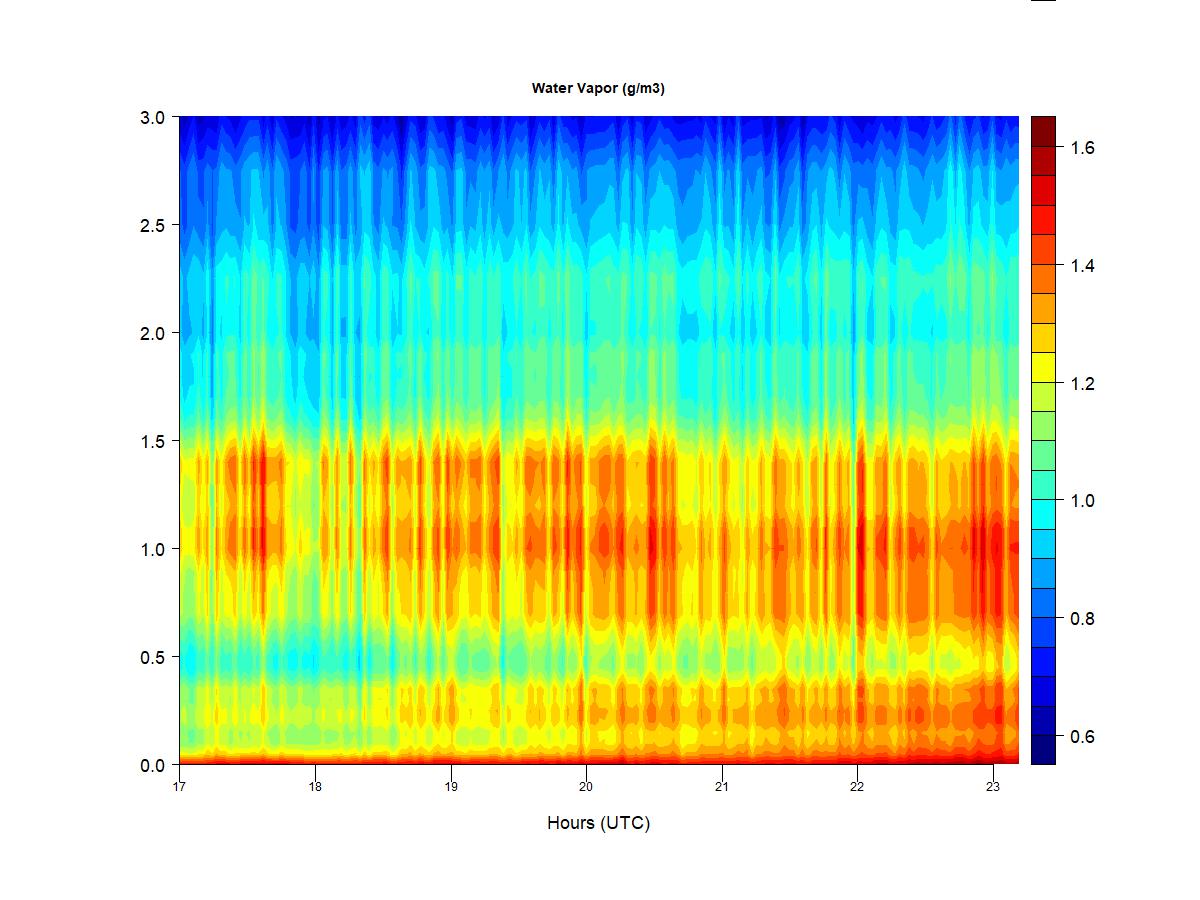This screenshot has height=900, width=1200.
Task: Select hour 22 tick label on x-axis
Action: tap(857, 785)
